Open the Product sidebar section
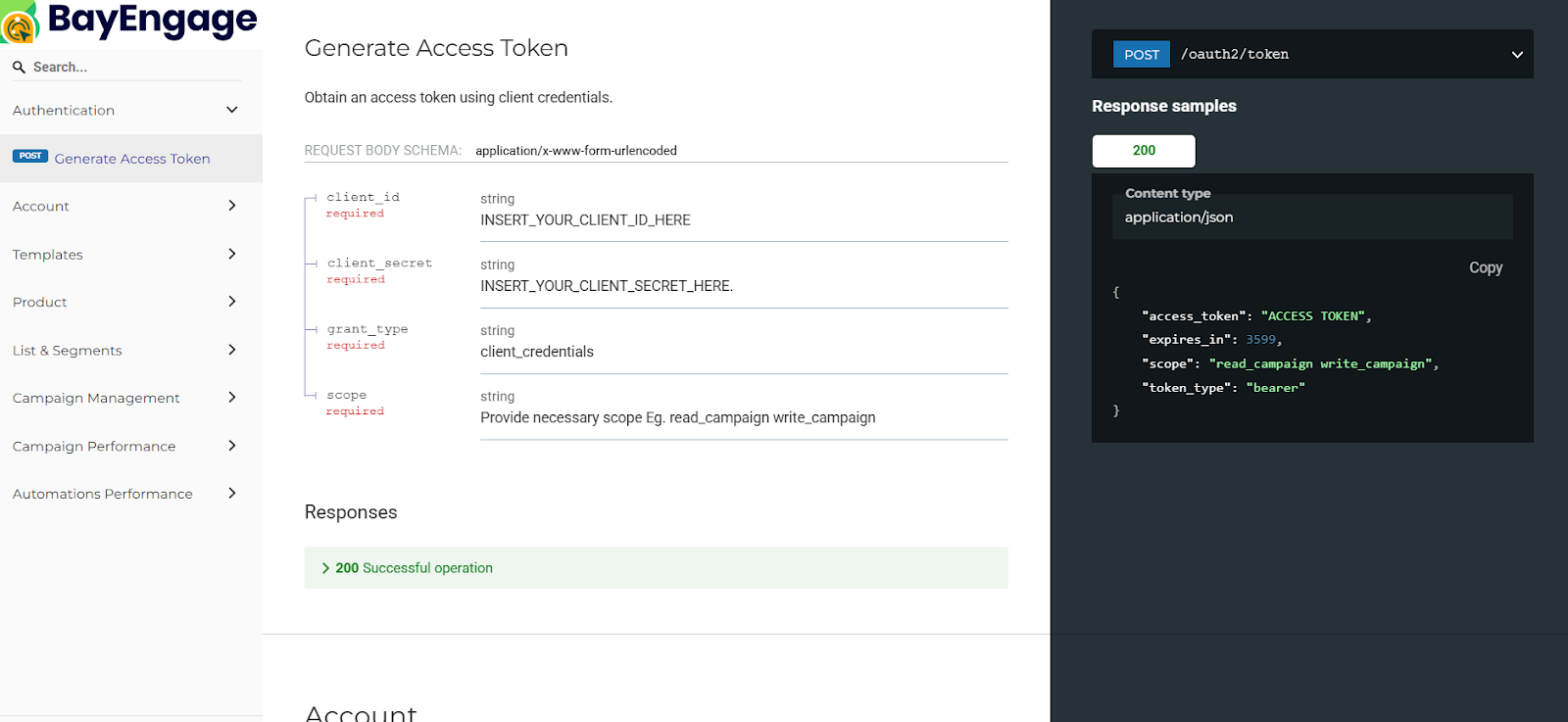The width and height of the screenshot is (1568, 722). tap(40, 303)
